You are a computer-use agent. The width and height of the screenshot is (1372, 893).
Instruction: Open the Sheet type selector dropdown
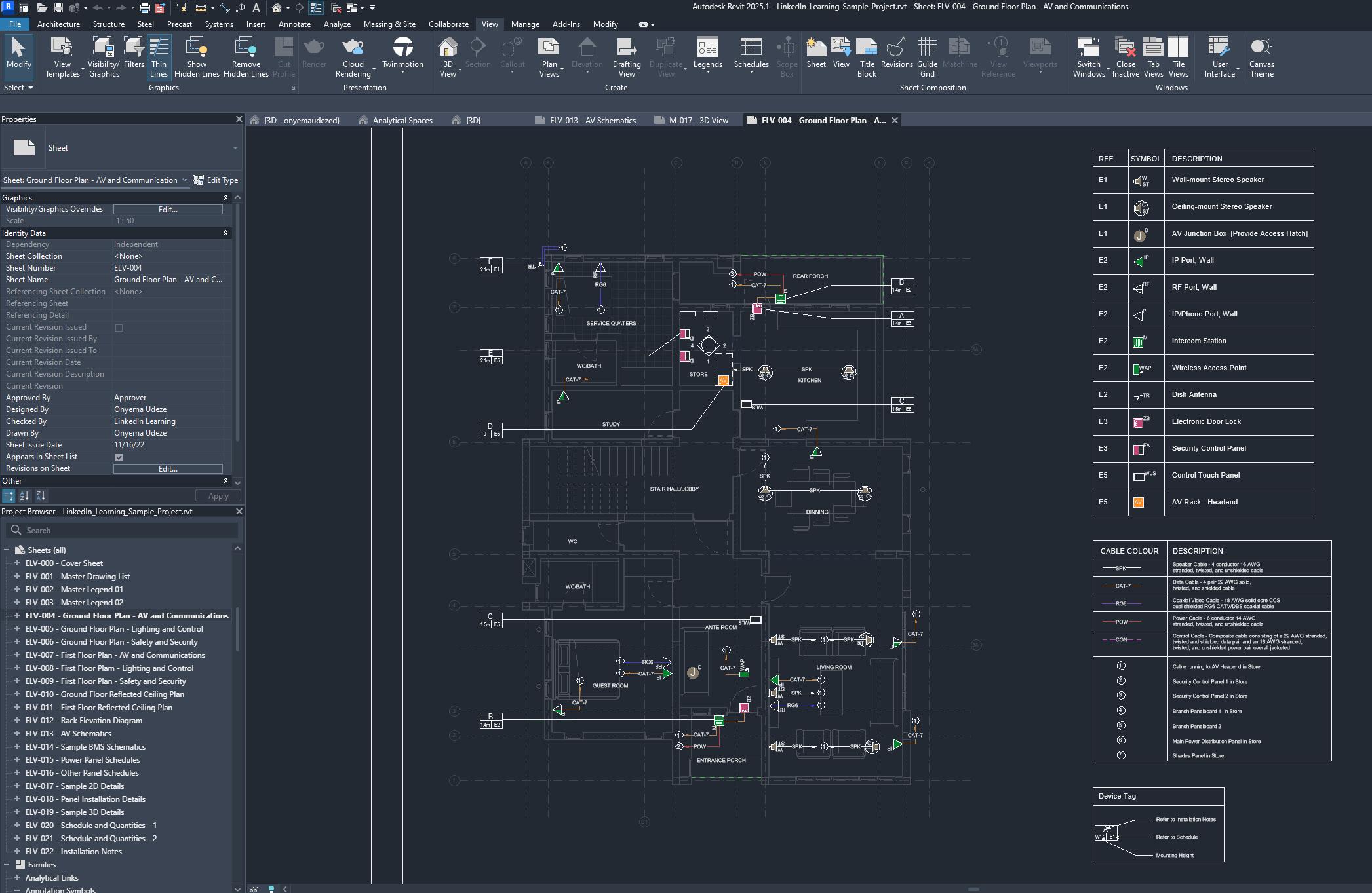(x=235, y=148)
